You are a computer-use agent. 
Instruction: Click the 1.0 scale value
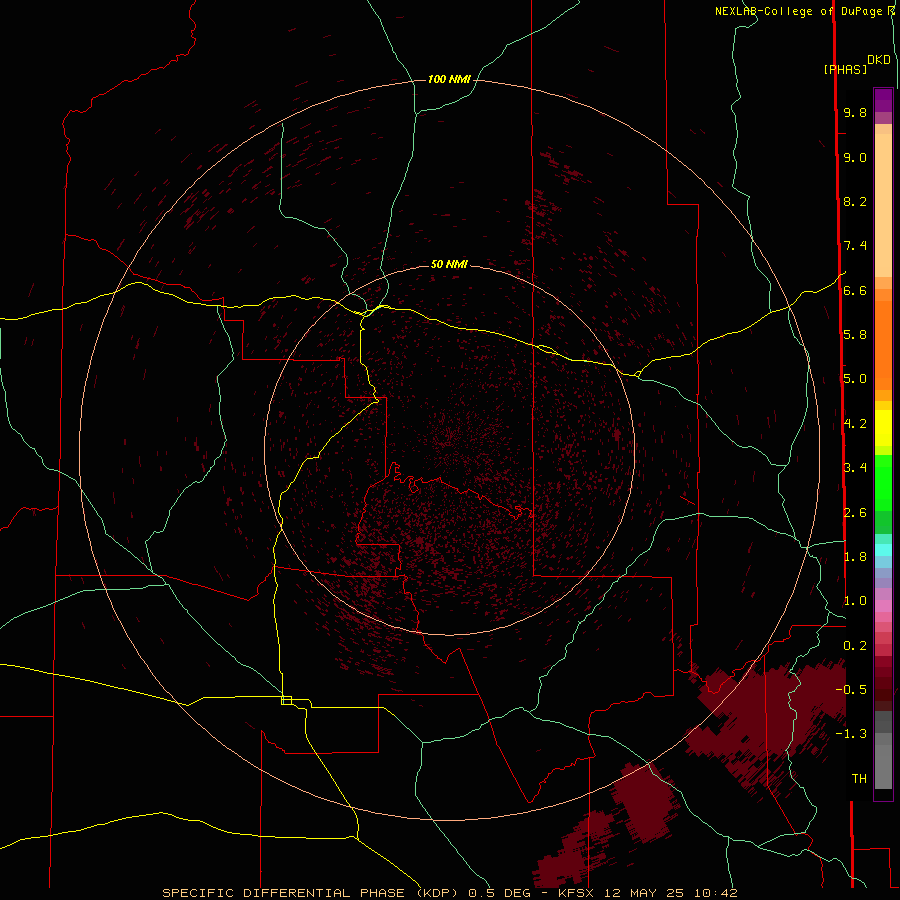(x=855, y=601)
